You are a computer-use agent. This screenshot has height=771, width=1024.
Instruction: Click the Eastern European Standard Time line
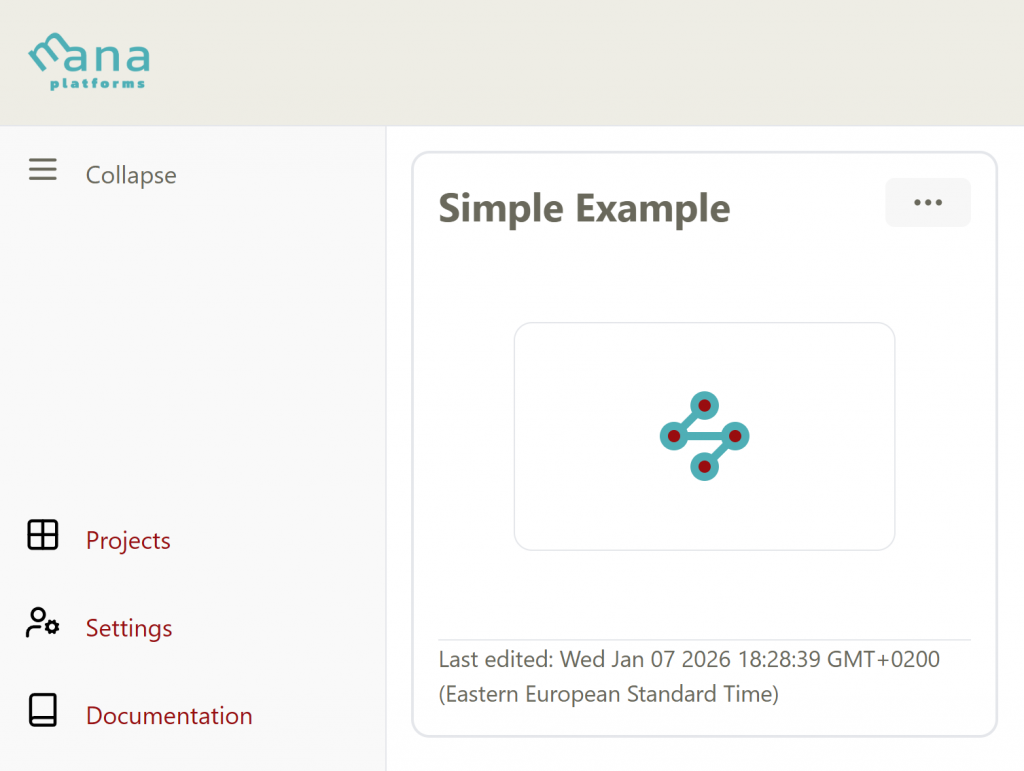coord(608,694)
